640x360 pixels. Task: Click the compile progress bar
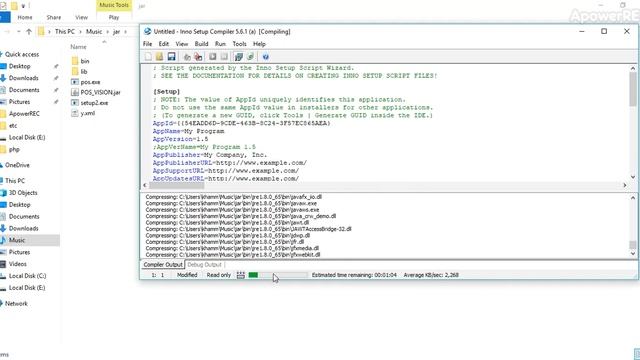coord(278,275)
